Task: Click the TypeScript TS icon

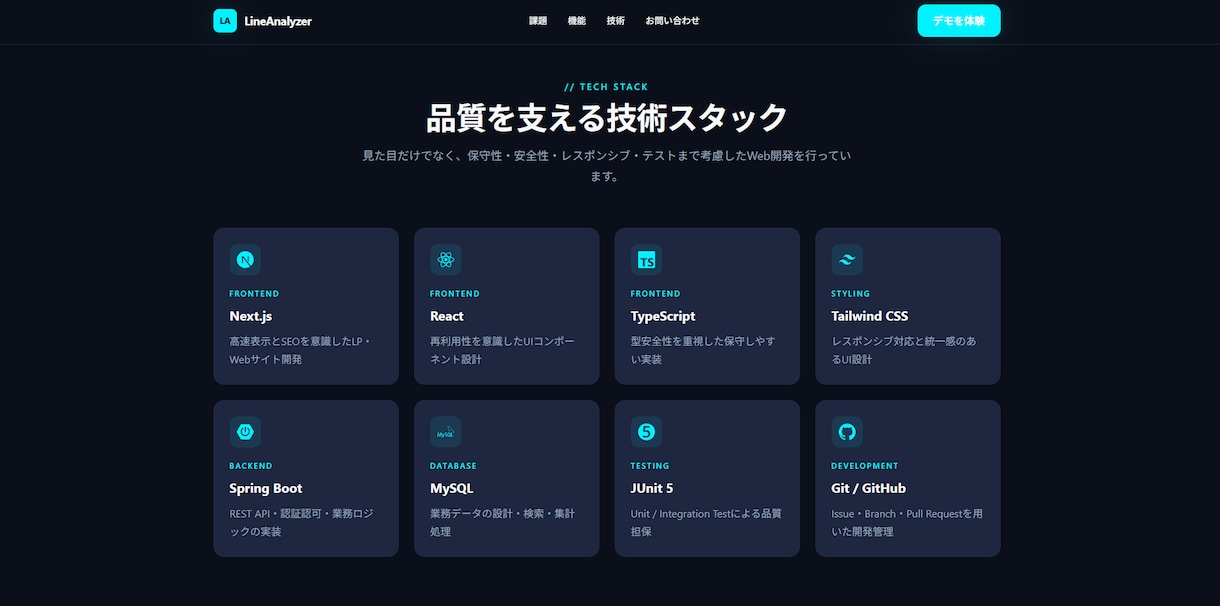Action: 646,260
